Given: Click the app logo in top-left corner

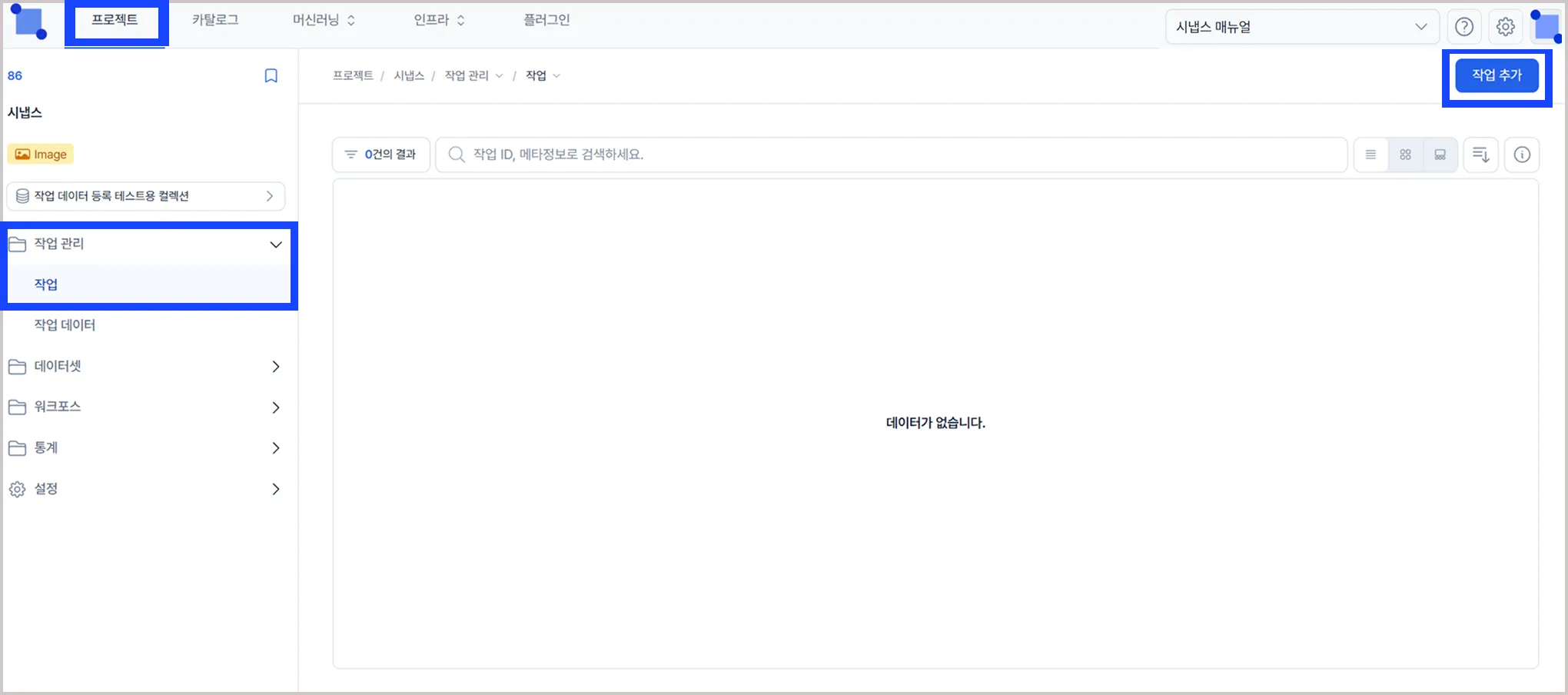Looking at the screenshot, I should point(29,22).
